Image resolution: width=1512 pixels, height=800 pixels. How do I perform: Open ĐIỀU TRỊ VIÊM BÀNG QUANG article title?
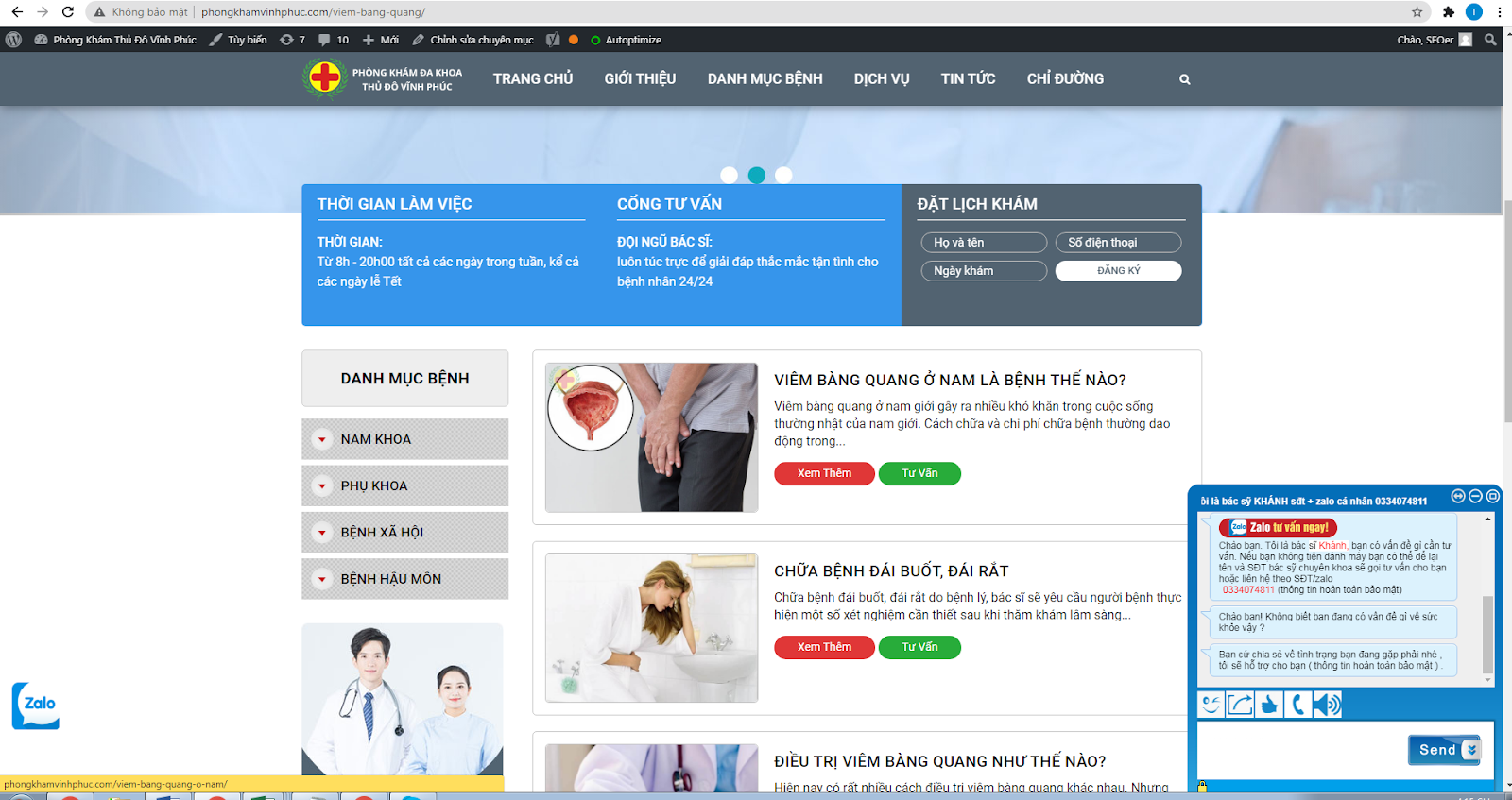click(x=939, y=761)
